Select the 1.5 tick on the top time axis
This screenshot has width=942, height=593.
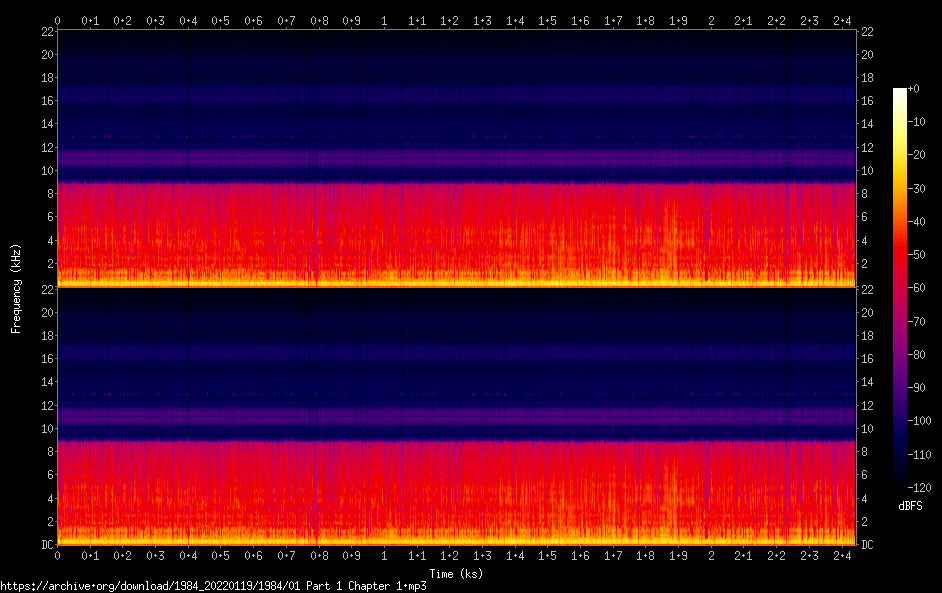[547, 20]
